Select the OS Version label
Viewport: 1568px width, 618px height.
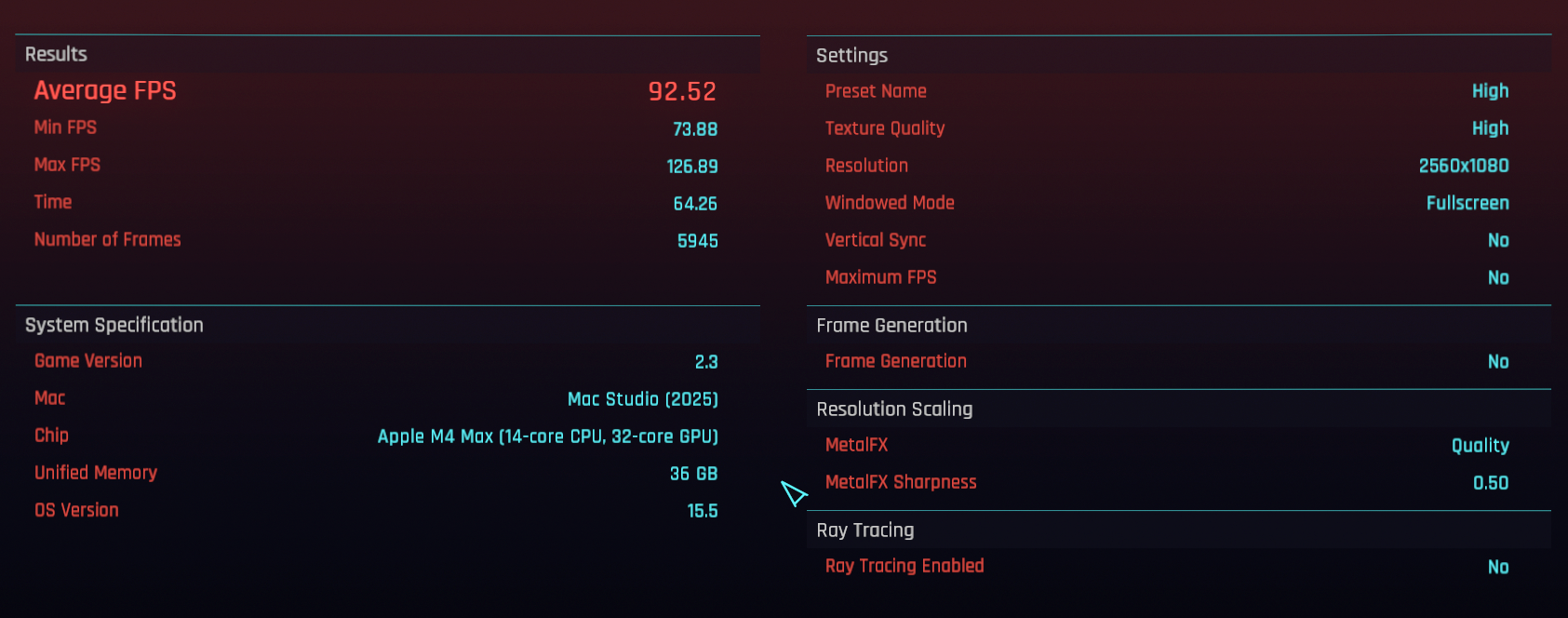tap(76, 510)
